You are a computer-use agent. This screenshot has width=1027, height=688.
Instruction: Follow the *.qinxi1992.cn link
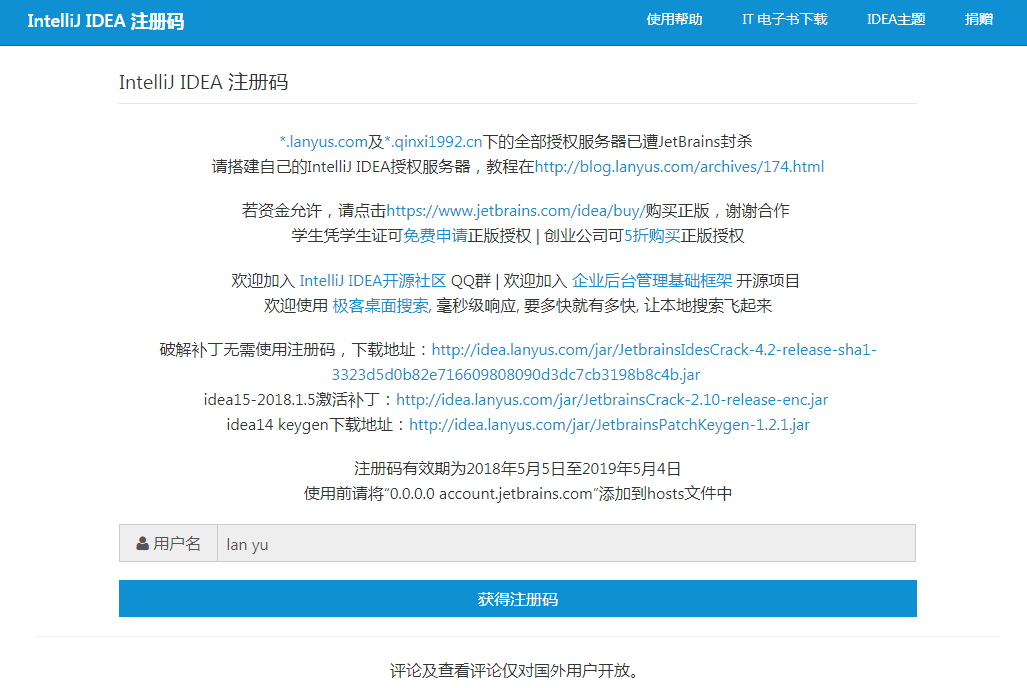coord(433,142)
